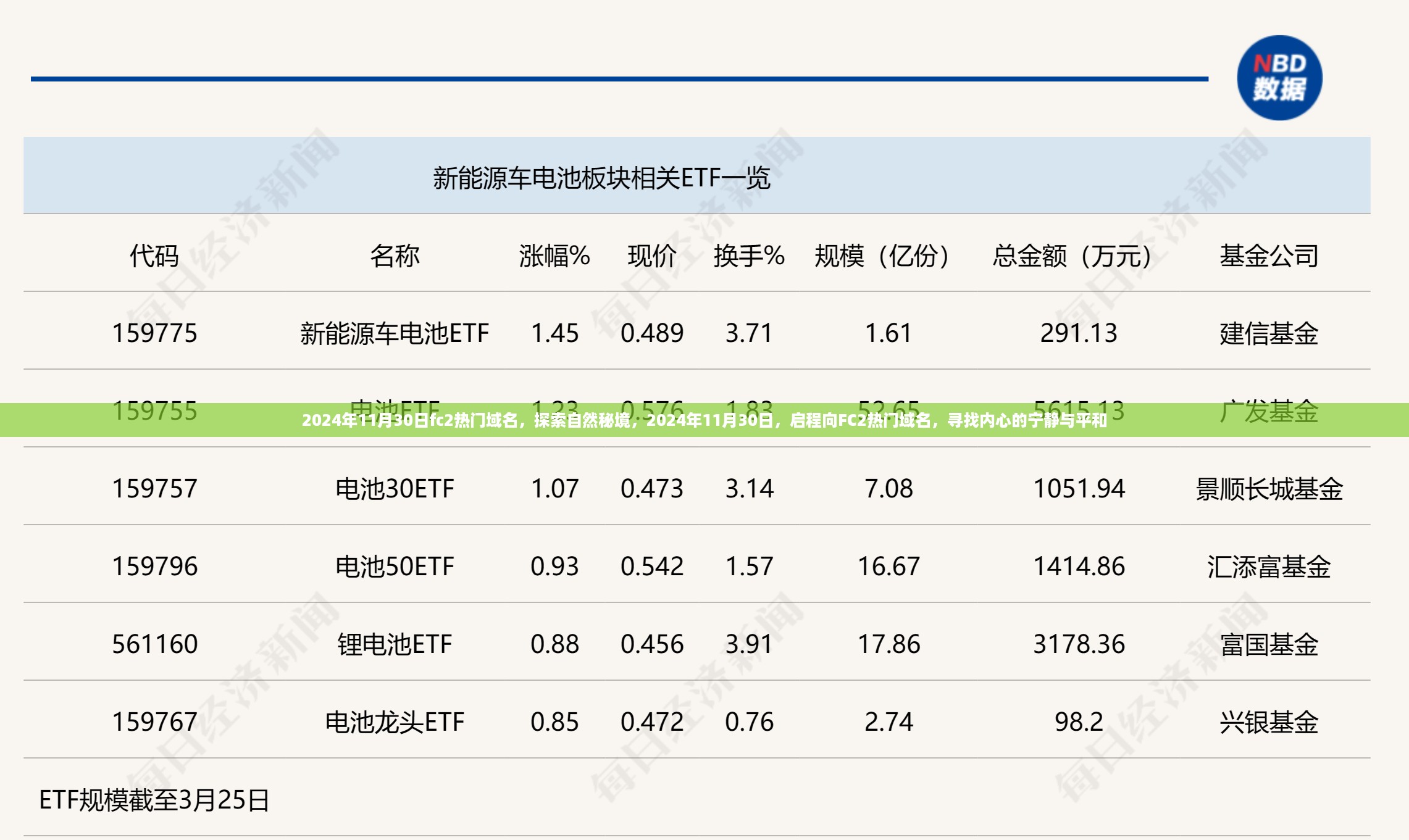Click the footnote ETF规模截至3月25日

(154, 800)
